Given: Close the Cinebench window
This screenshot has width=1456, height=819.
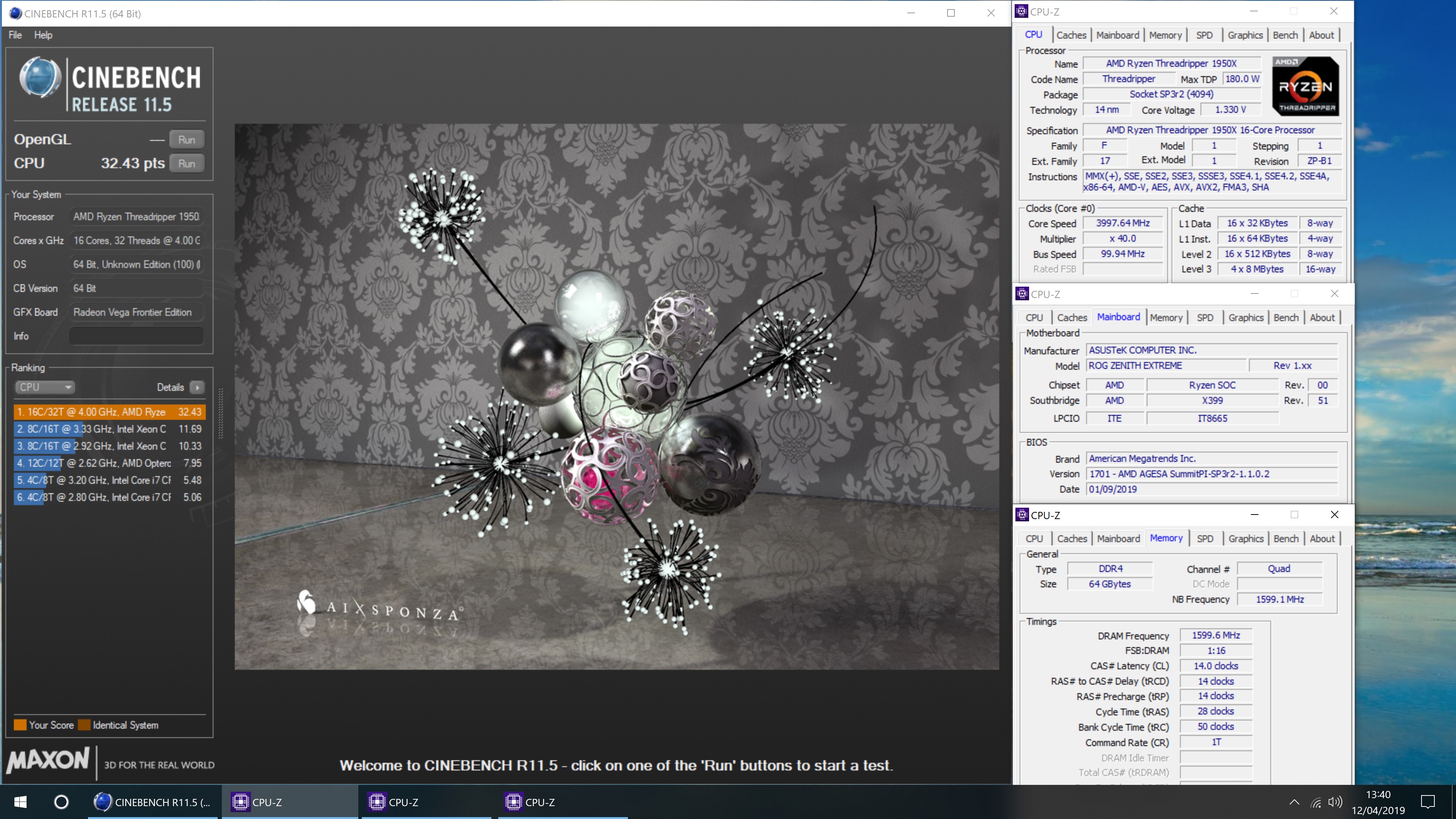Looking at the screenshot, I should coord(991,13).
